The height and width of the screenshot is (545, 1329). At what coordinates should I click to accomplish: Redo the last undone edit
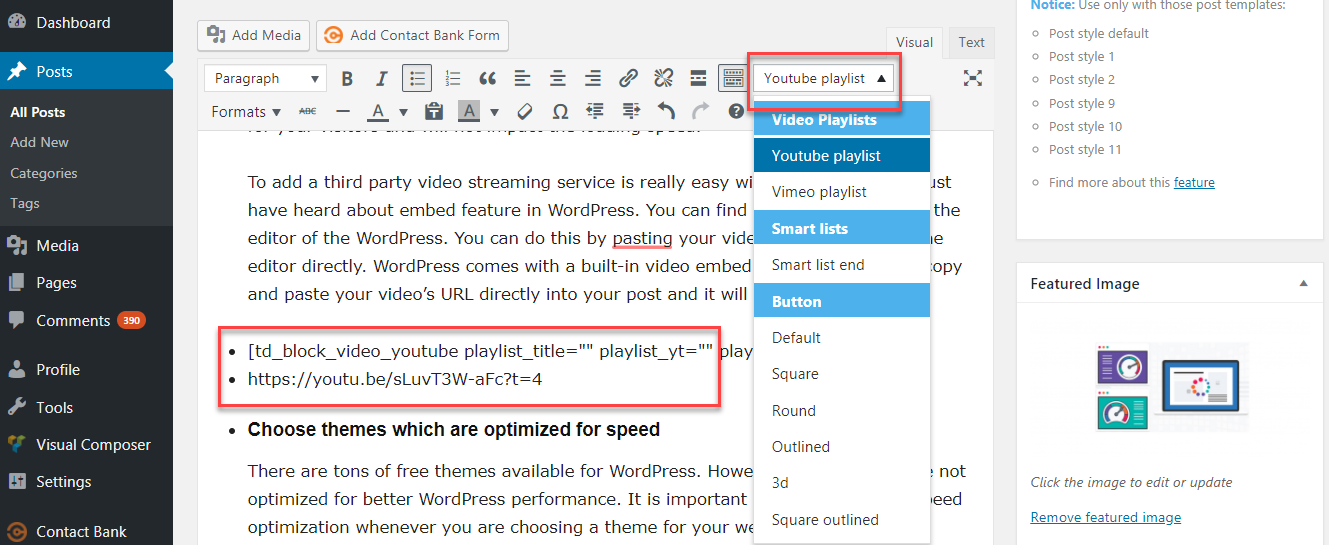(x=701, y=111)
